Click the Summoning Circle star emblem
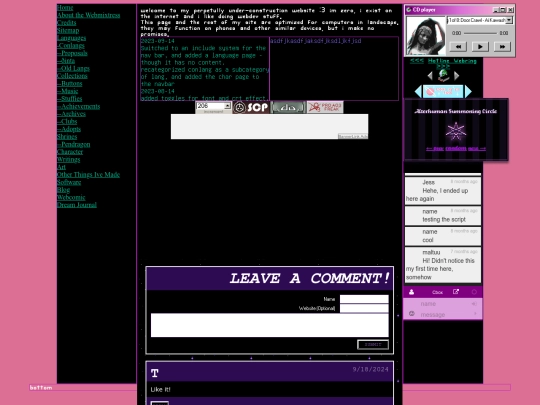Screen dimensions: 540x405 (456, 131)
